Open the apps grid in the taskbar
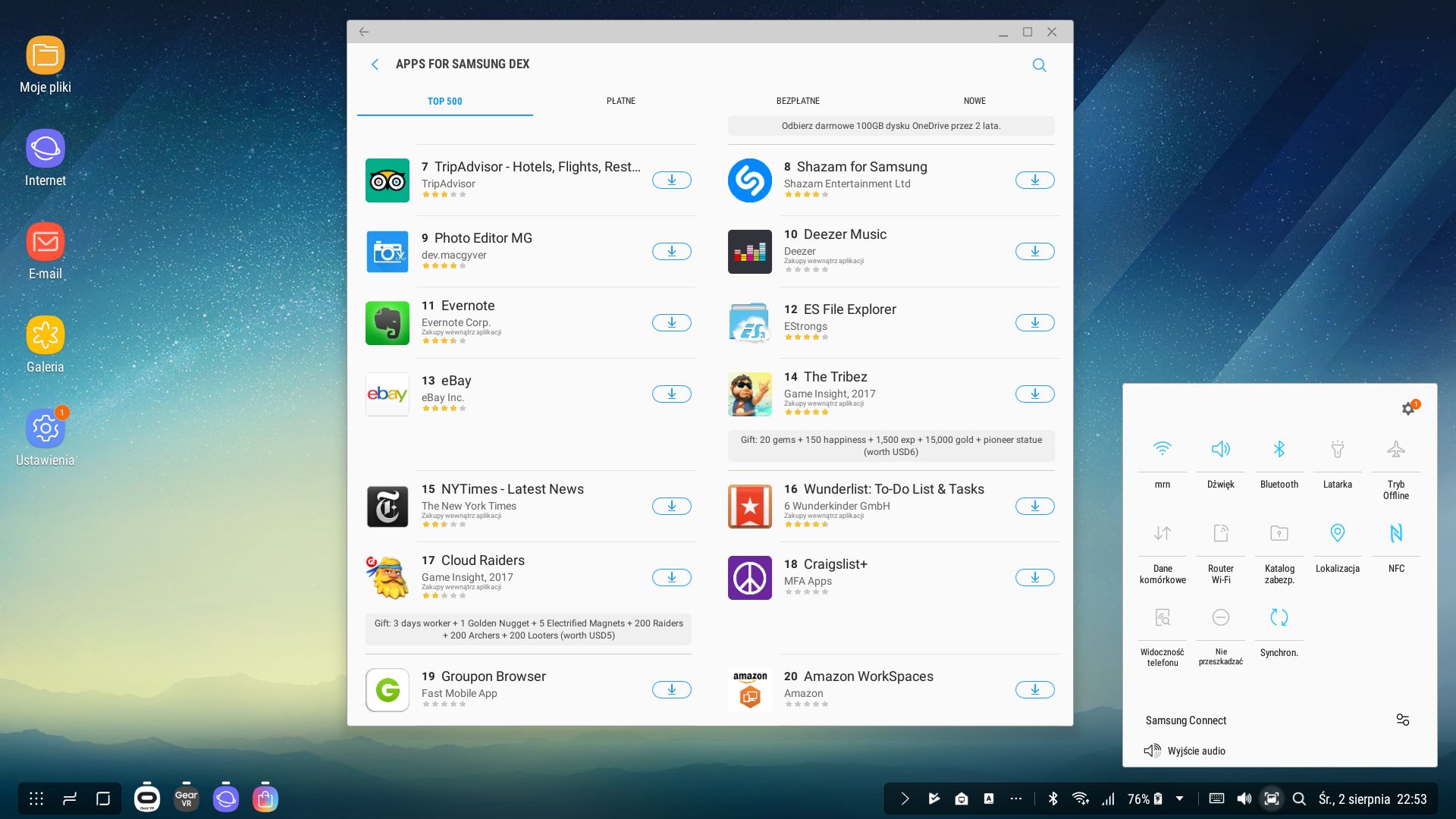1456x819 pixels. pyautogui.click(x=36, y=799)
